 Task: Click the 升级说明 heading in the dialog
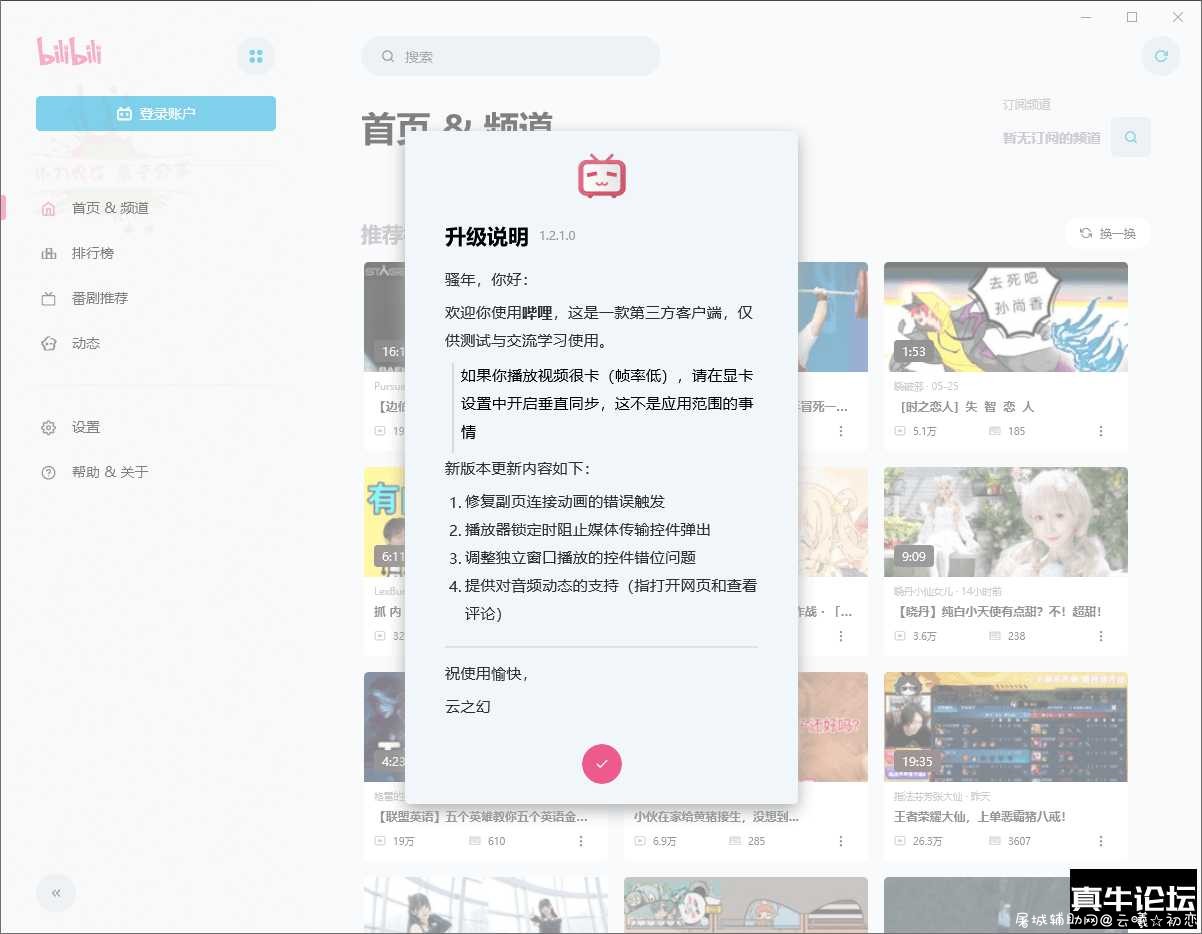pyautogui.click(x=486, y=237)
